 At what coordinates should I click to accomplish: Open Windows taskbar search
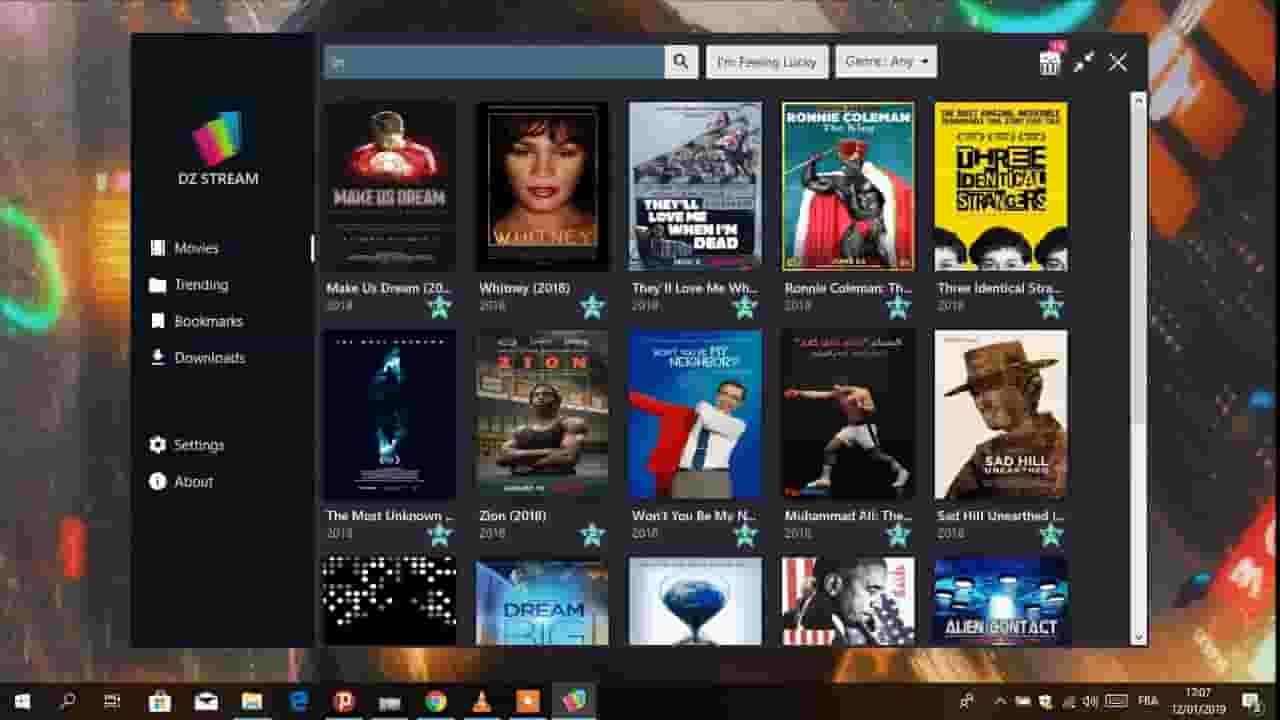click(x=68, y=701)
